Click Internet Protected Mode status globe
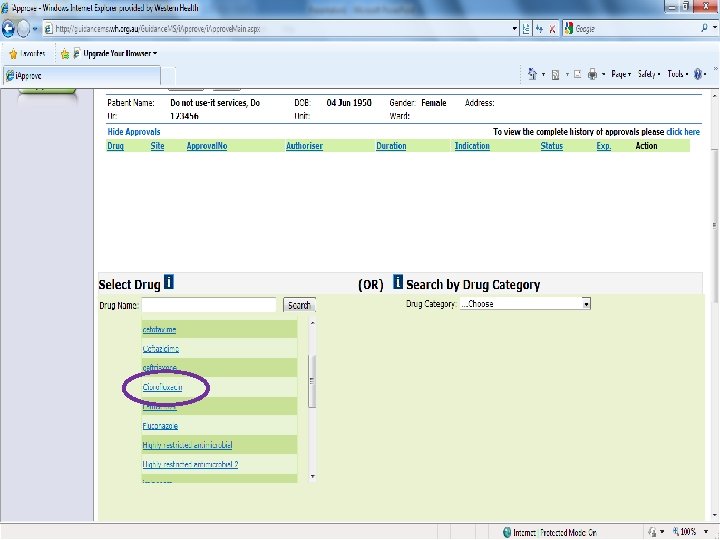 507,533
